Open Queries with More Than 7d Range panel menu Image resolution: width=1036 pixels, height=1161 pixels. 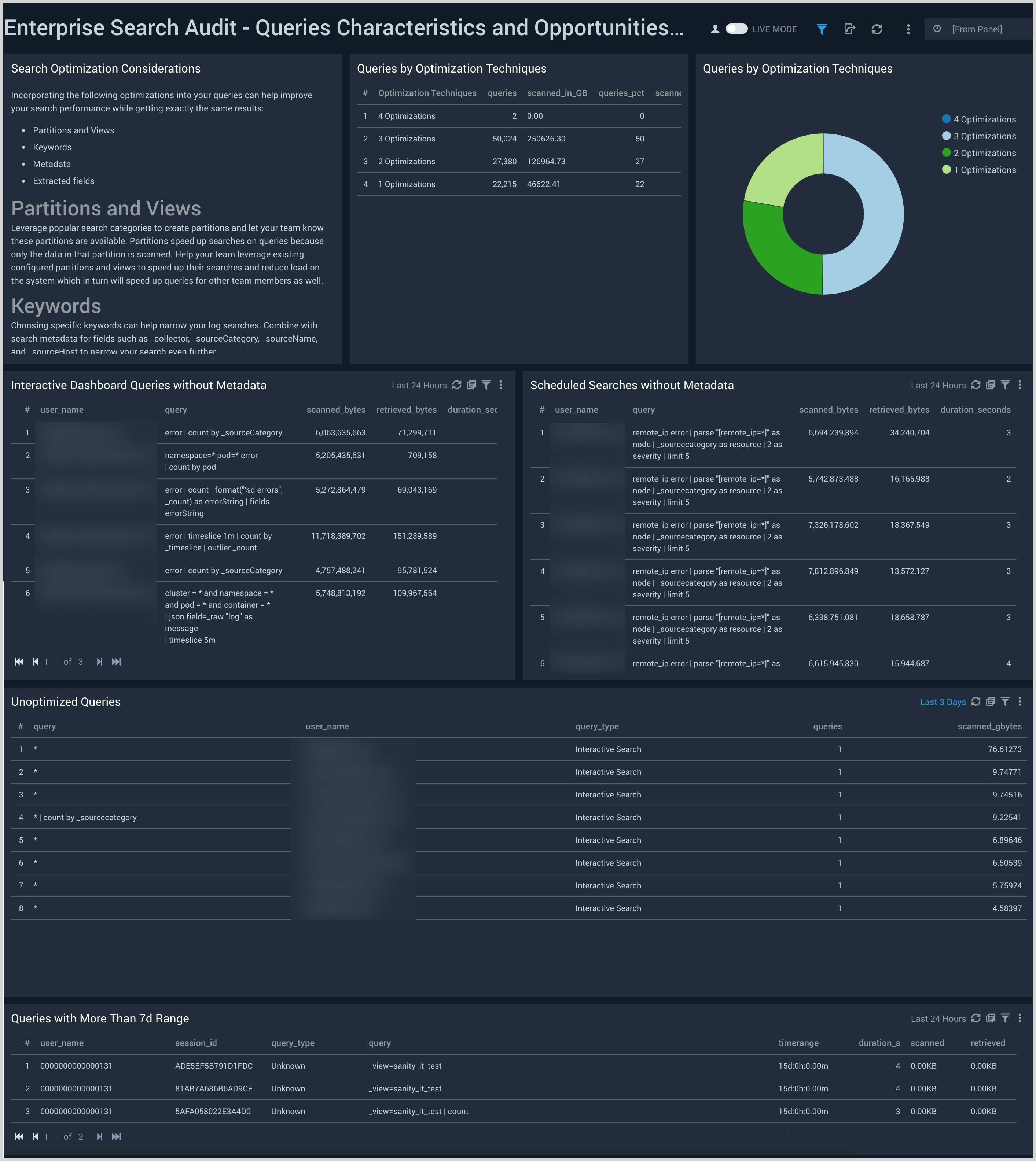tap(1020, 1018)
